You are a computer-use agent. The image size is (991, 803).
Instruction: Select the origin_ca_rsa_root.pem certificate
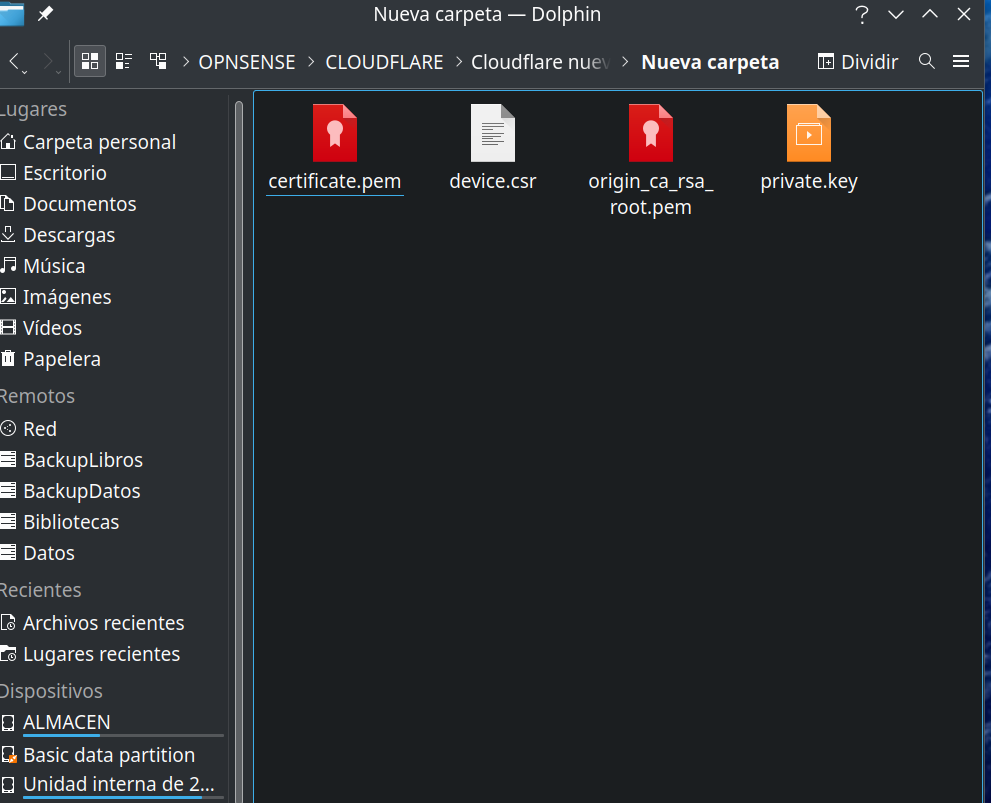[x=651, y=133]
